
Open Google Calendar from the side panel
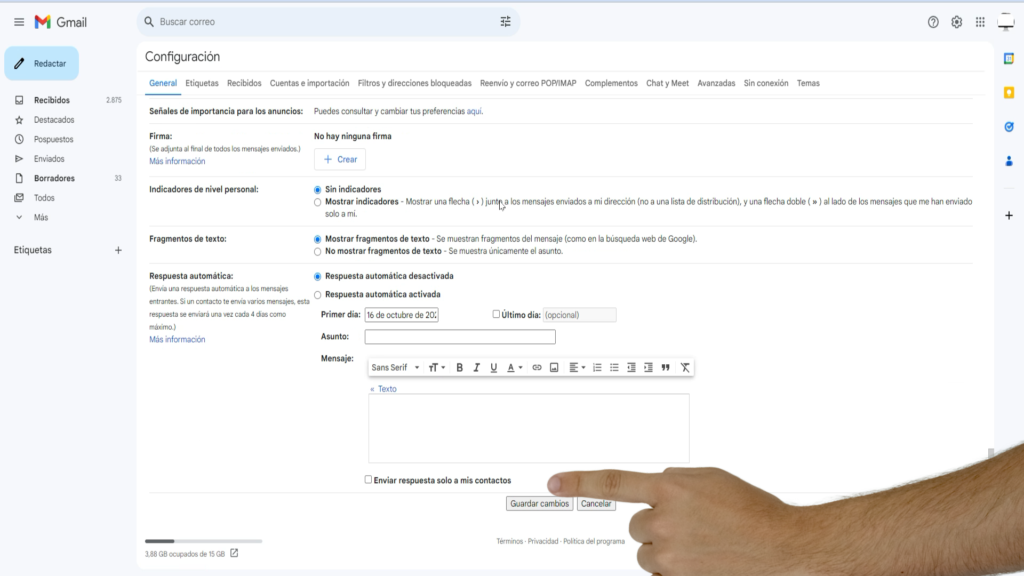(x=1010, y=60)
